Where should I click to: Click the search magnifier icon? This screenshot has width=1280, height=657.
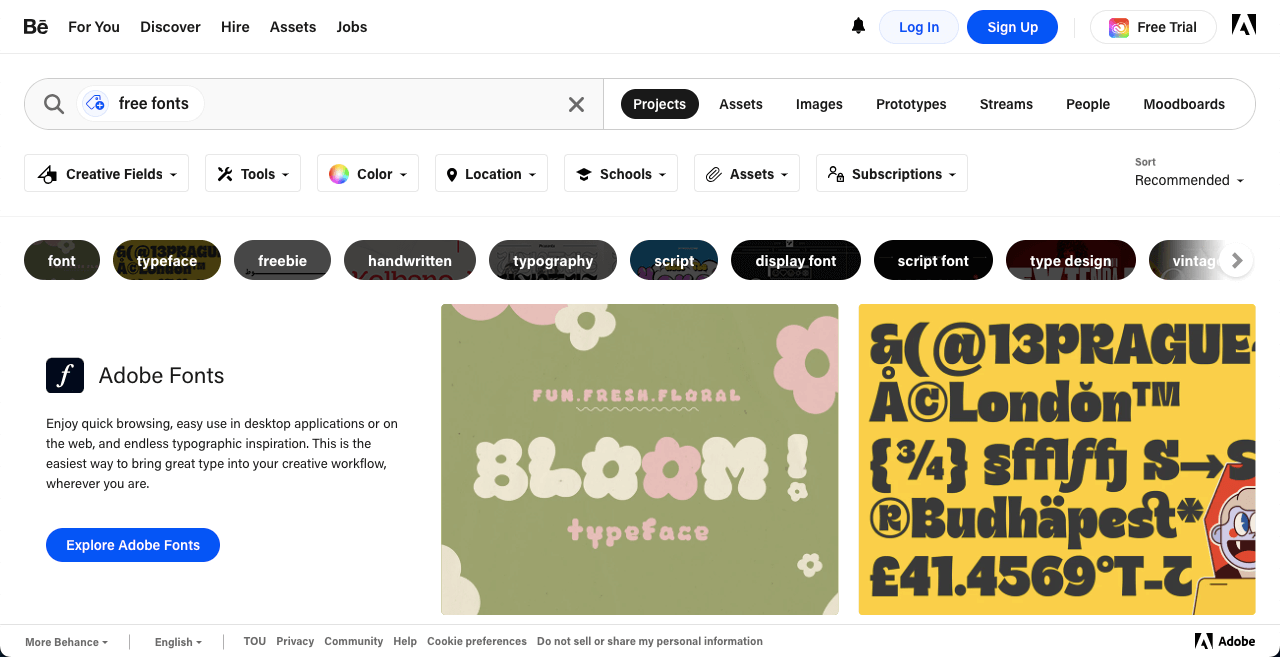54,104
